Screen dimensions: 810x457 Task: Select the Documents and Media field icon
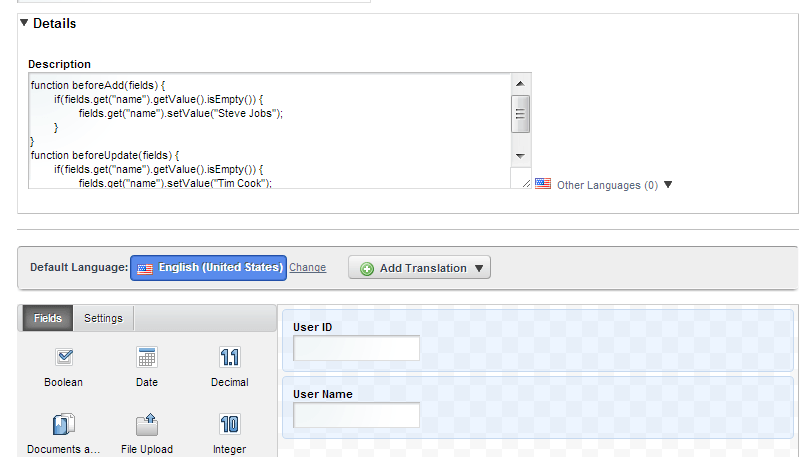coord(63,424)
